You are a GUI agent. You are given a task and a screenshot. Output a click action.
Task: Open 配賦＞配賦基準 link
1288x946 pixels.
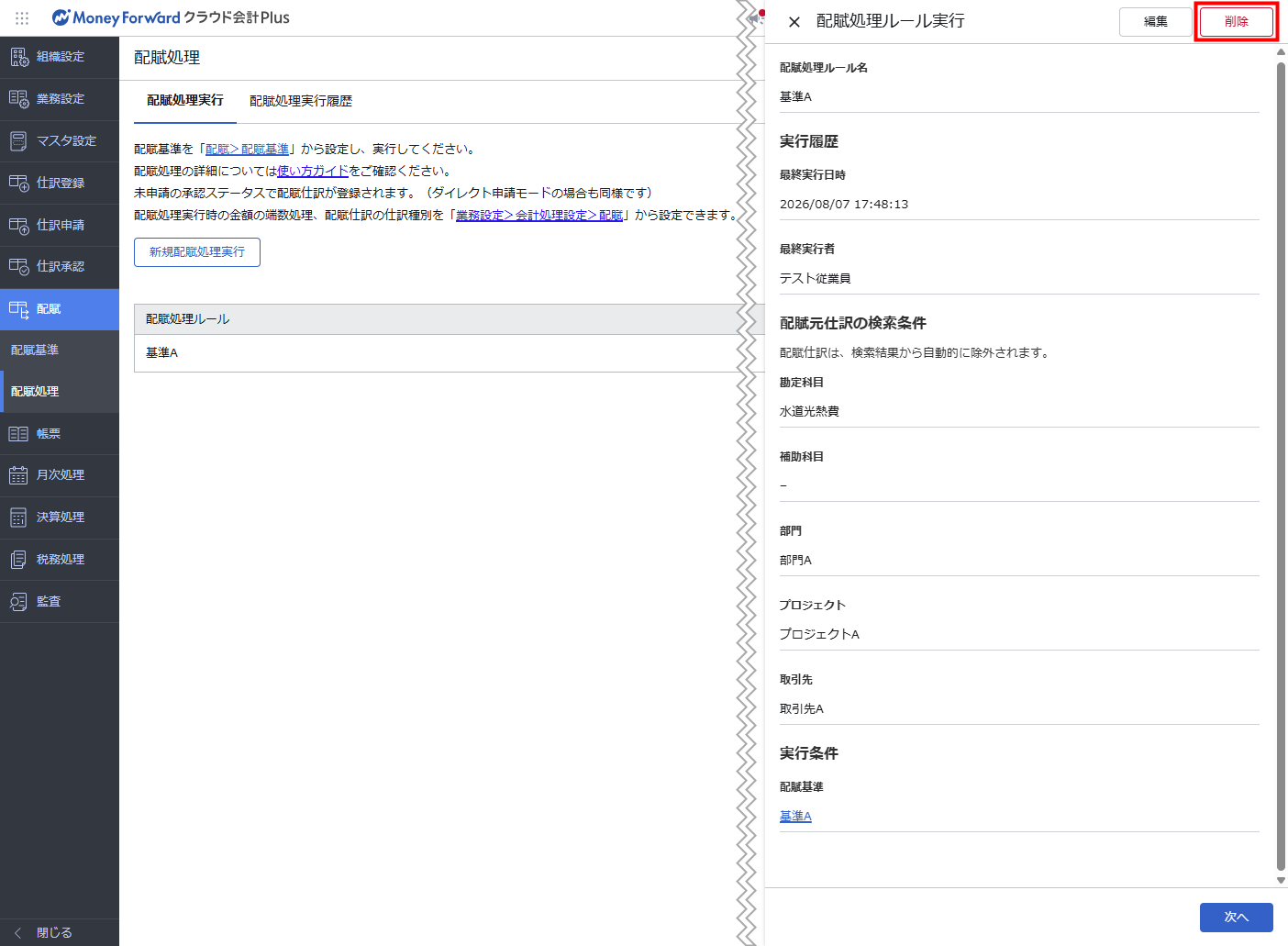point(247,150)
